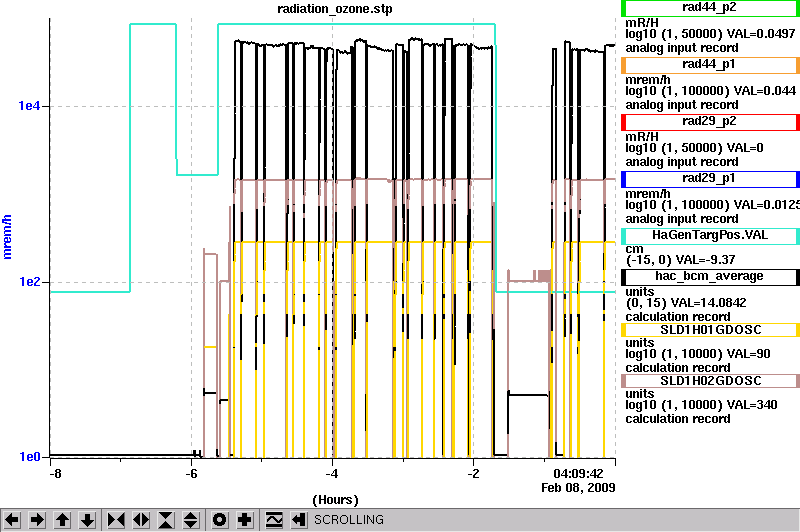Click the 1e0 y-axis tick label

(x=29, y=457)
